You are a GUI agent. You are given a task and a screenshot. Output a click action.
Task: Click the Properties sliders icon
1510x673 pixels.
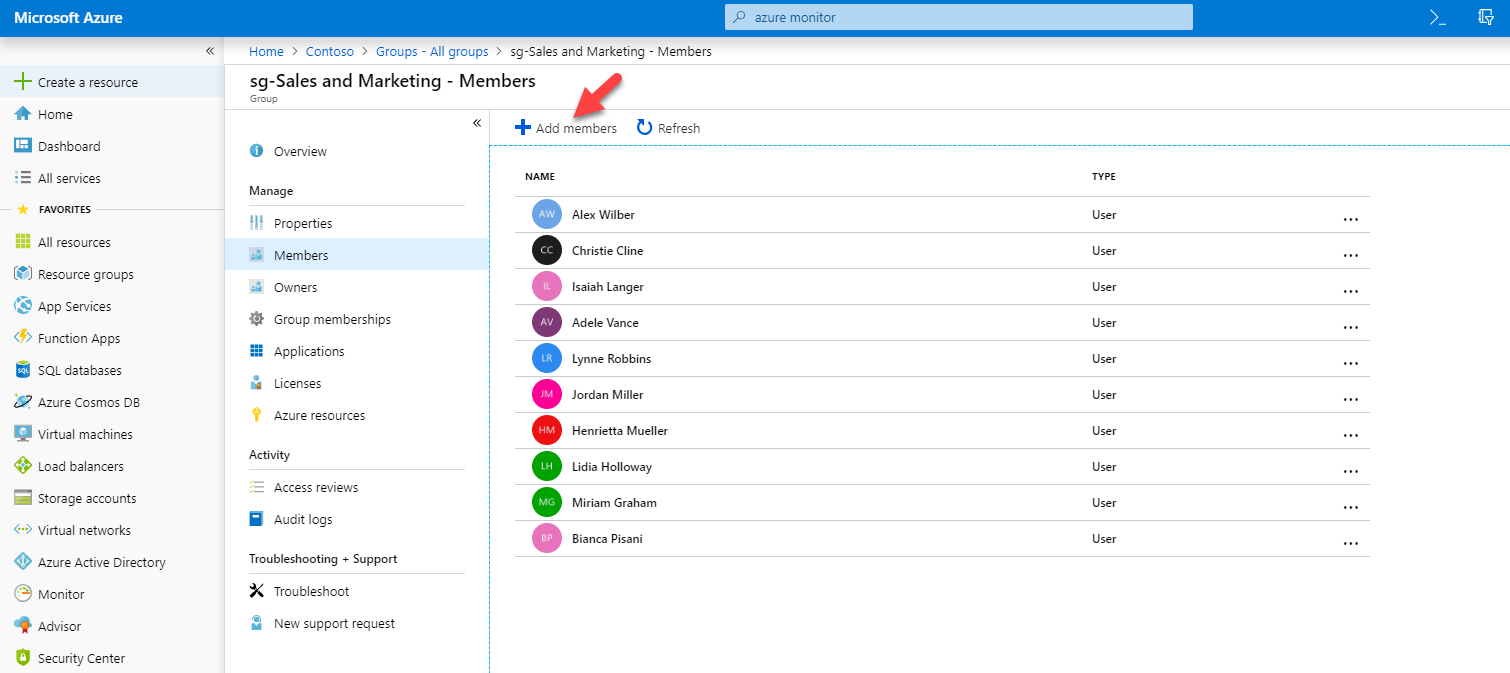coord(256,223)
